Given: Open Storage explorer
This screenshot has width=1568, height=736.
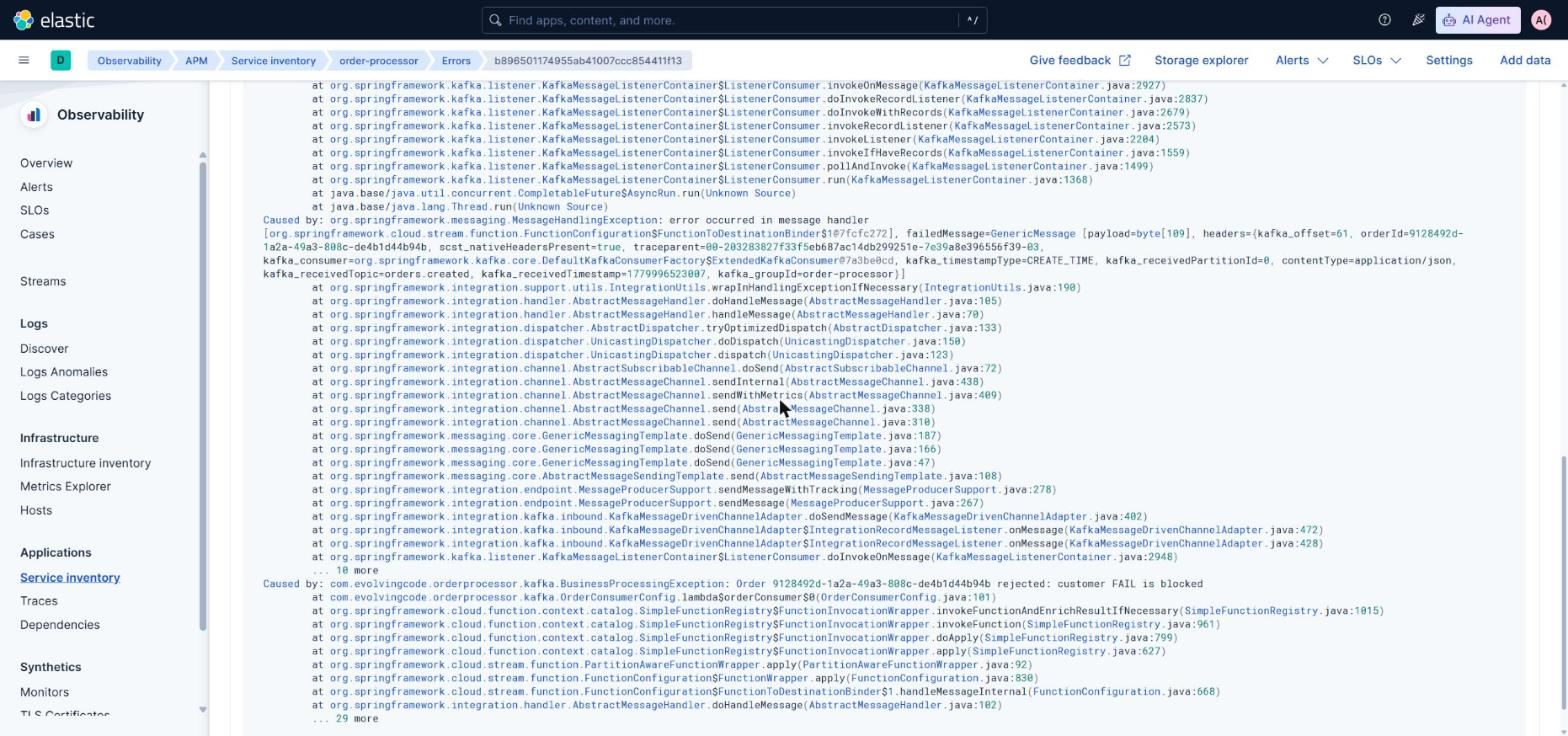Looking at the screenshot, I should point(1201,60).
